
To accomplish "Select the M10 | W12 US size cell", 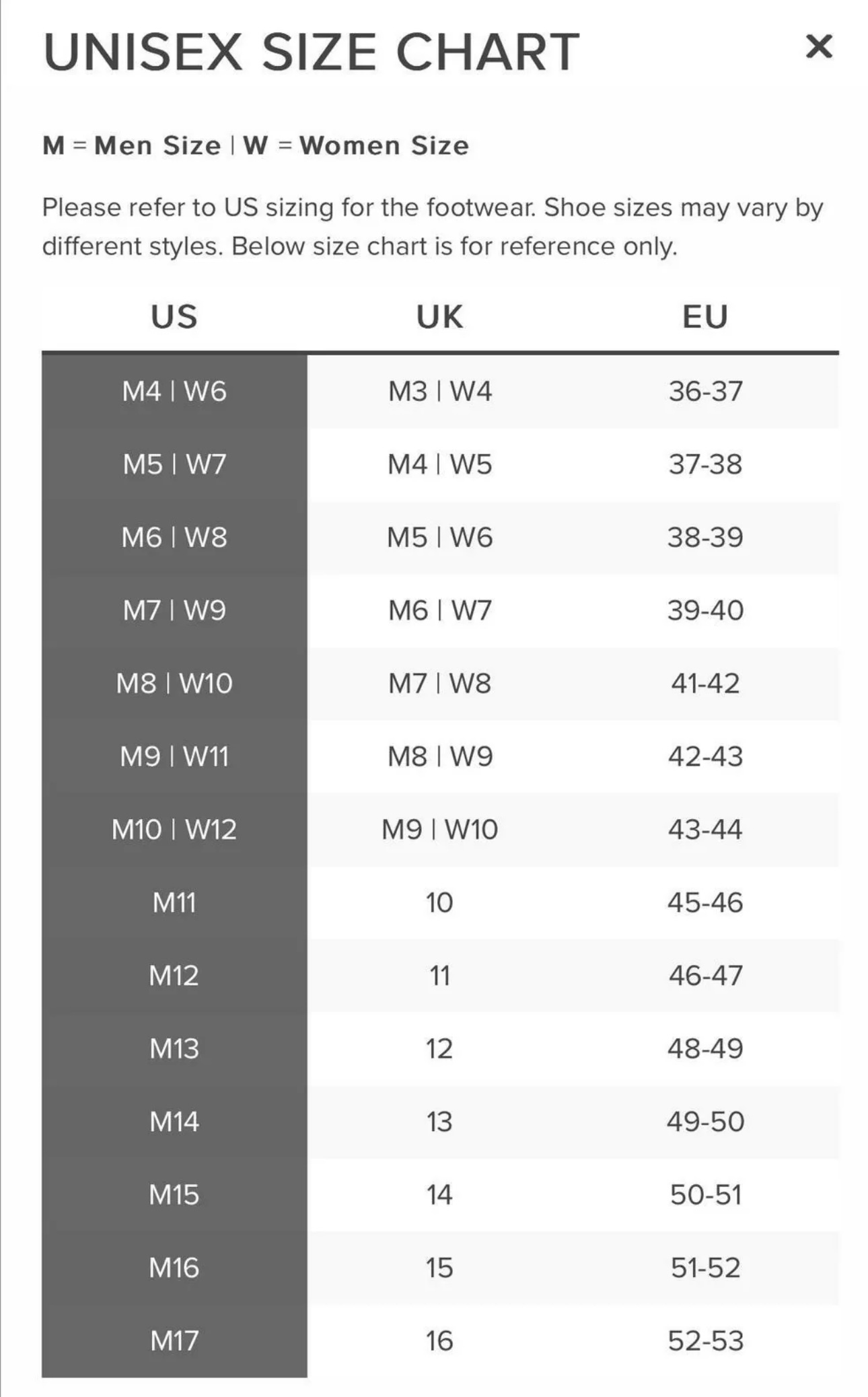I will pos(174,830).
